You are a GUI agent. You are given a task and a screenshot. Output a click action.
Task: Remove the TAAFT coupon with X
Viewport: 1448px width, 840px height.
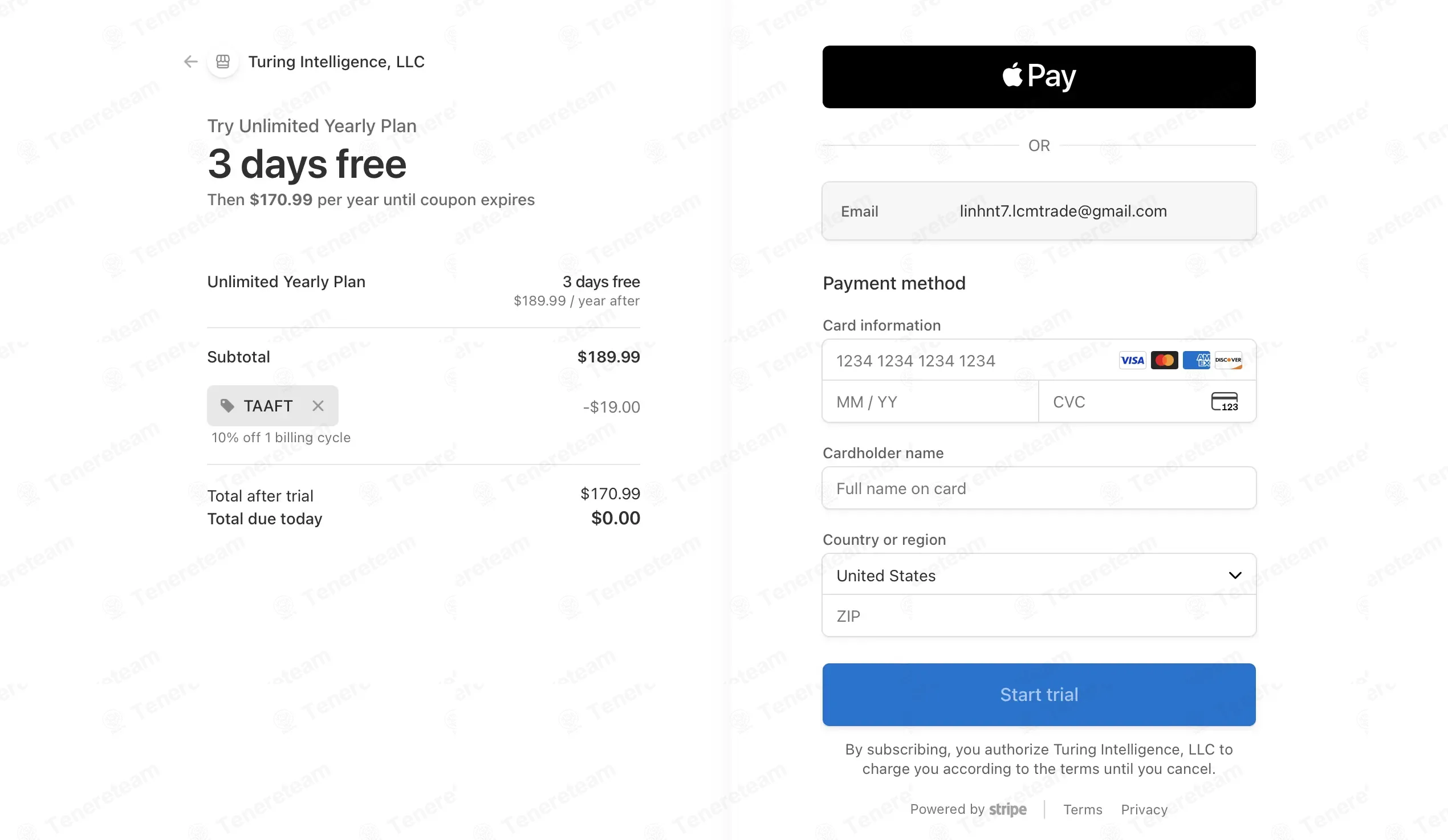(318, 406)
